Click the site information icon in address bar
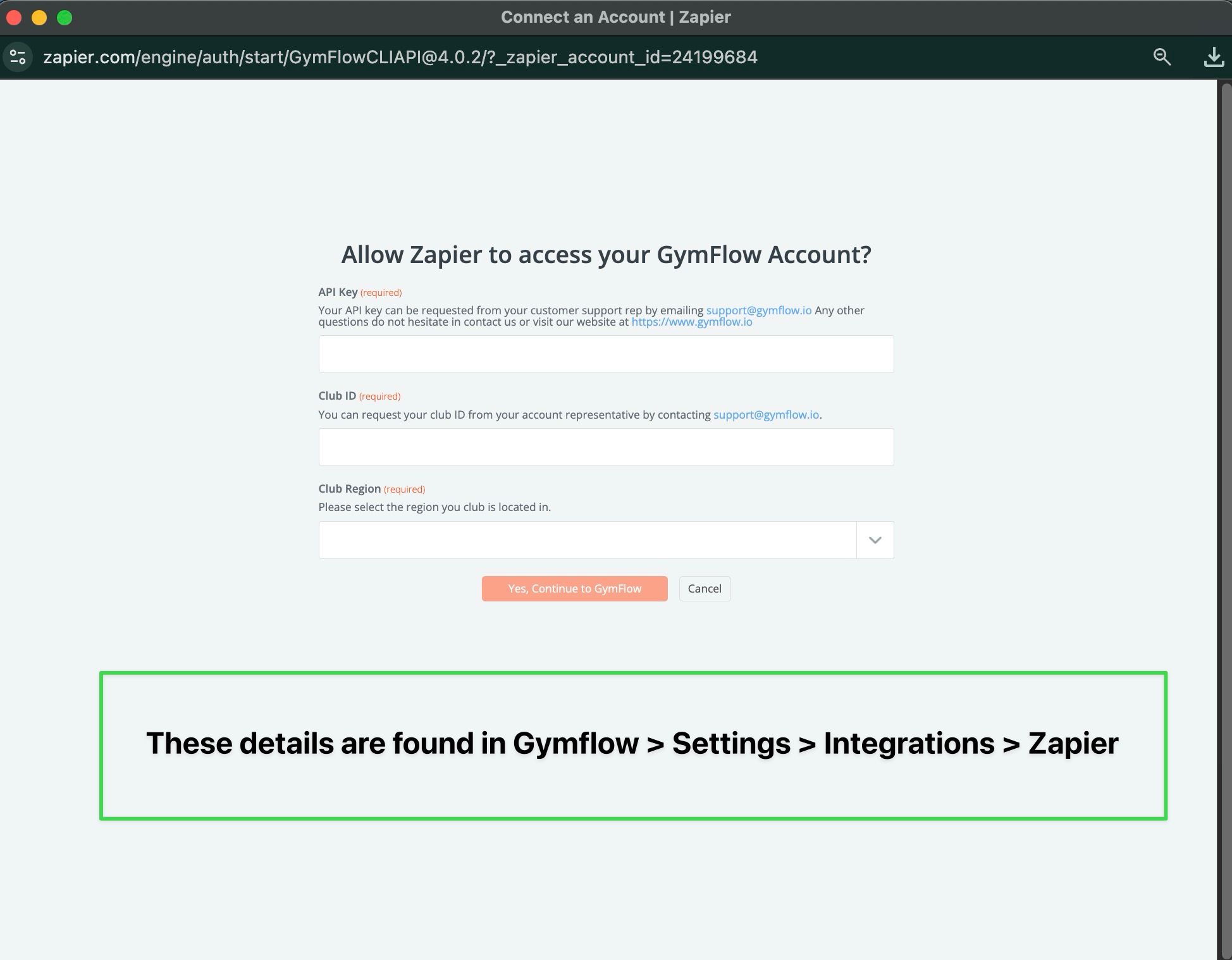1232x960 pixels. pyautogui.click(x=18, y=57)
